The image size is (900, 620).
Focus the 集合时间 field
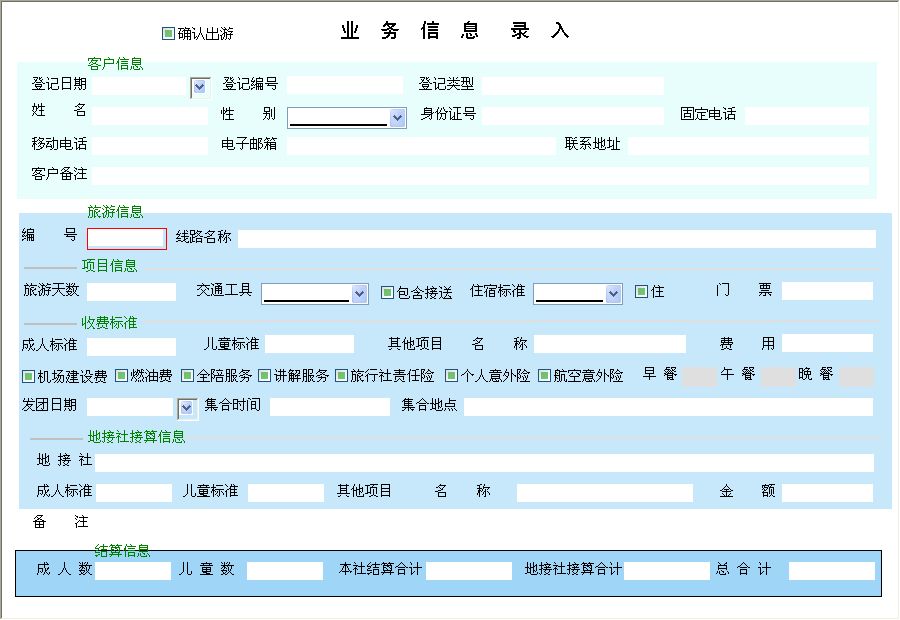pos(330,407)
